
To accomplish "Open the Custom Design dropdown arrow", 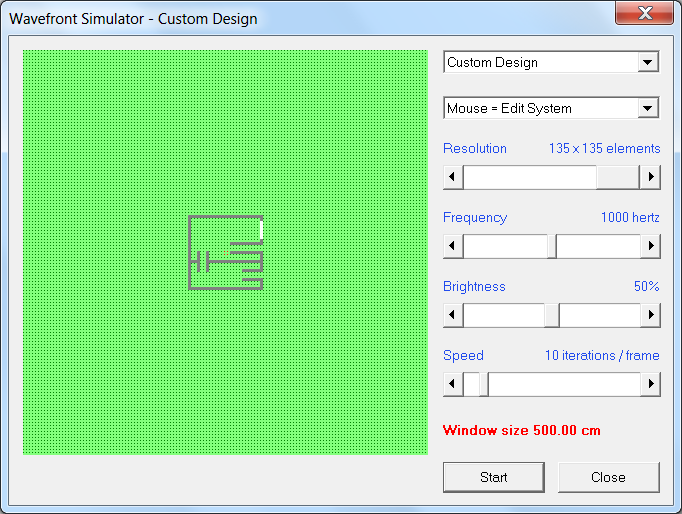I will (x=648, y=62).
